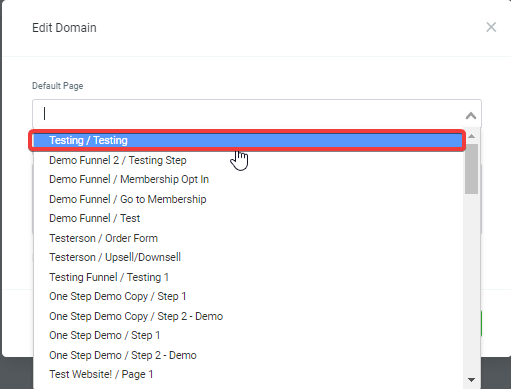Select Testerson / Order Form
This screenshot has height=389, width=511.
coord(248,238)
